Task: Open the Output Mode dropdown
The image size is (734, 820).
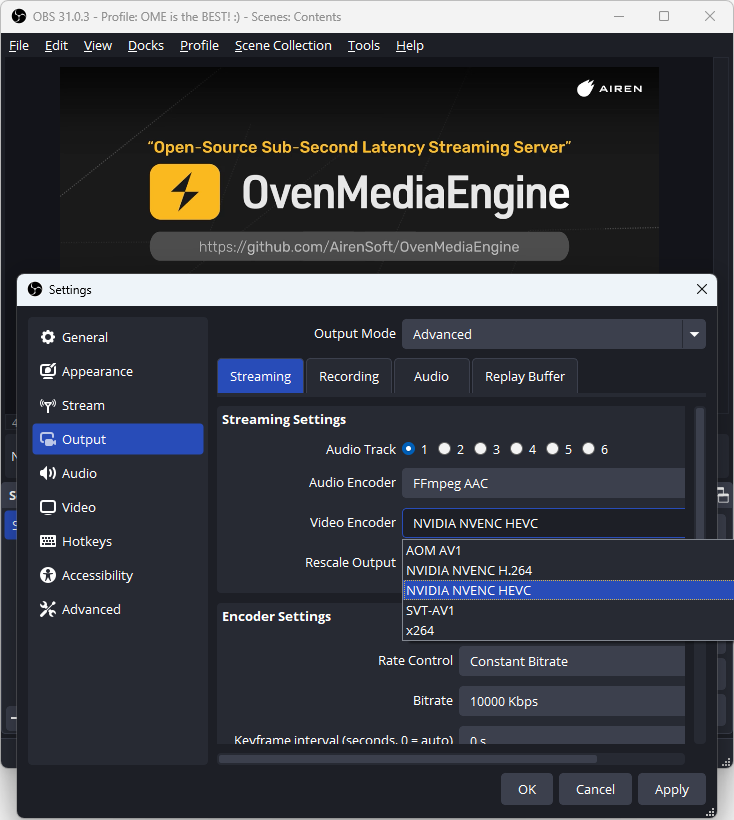Action: [553, 334]
